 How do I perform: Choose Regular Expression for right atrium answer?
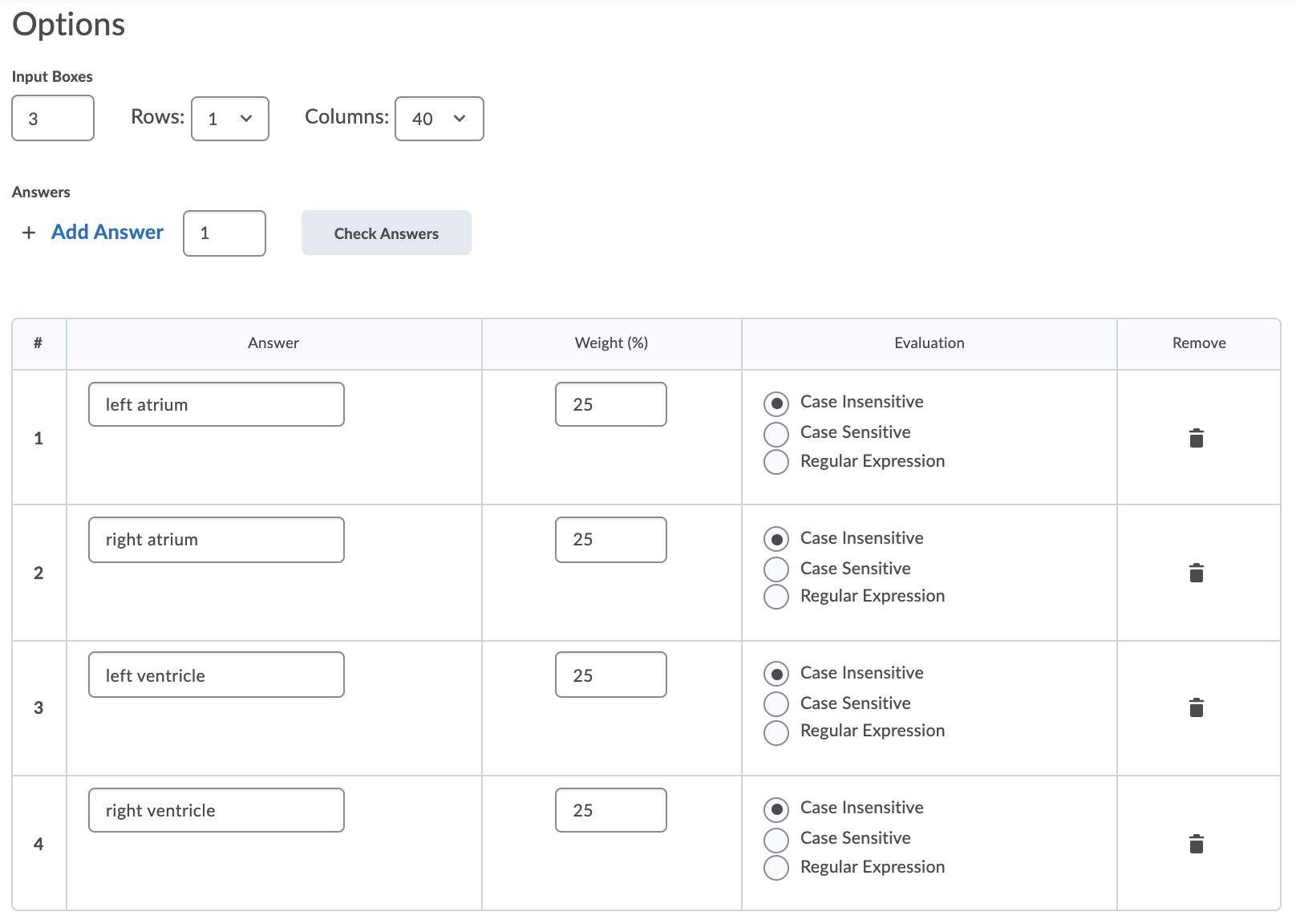tap(776, 597)
